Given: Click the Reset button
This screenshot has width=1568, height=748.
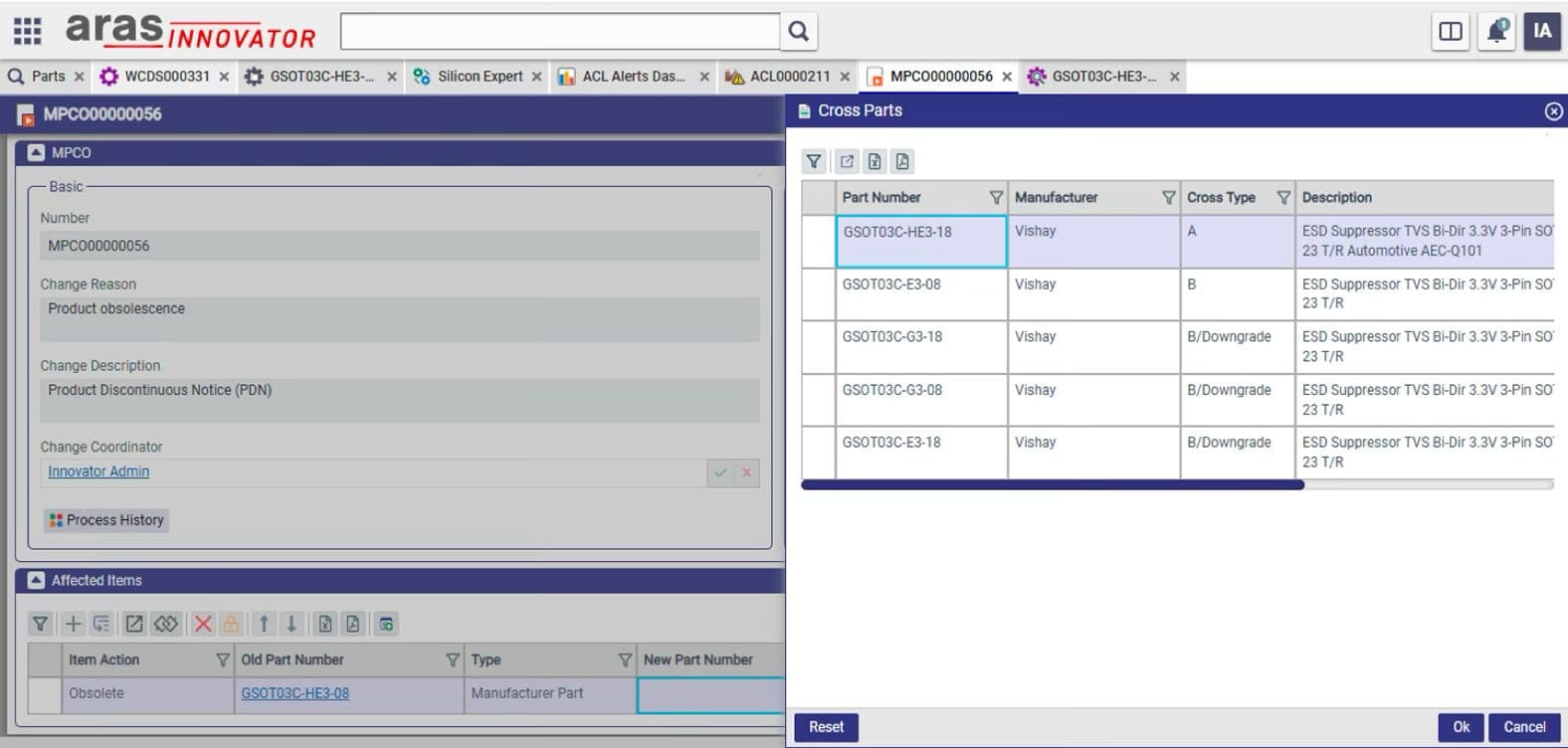Looking at the screenshot, I should 826,727.
